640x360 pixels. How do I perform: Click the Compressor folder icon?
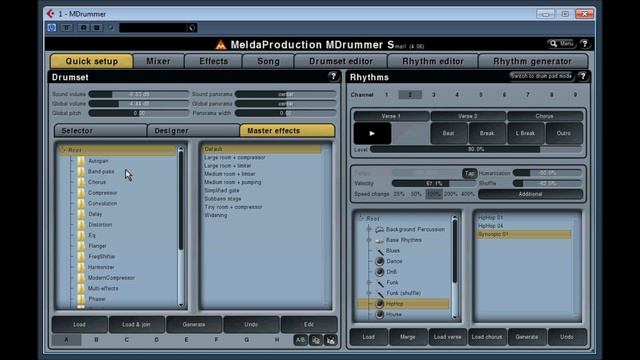coord(81,193)
